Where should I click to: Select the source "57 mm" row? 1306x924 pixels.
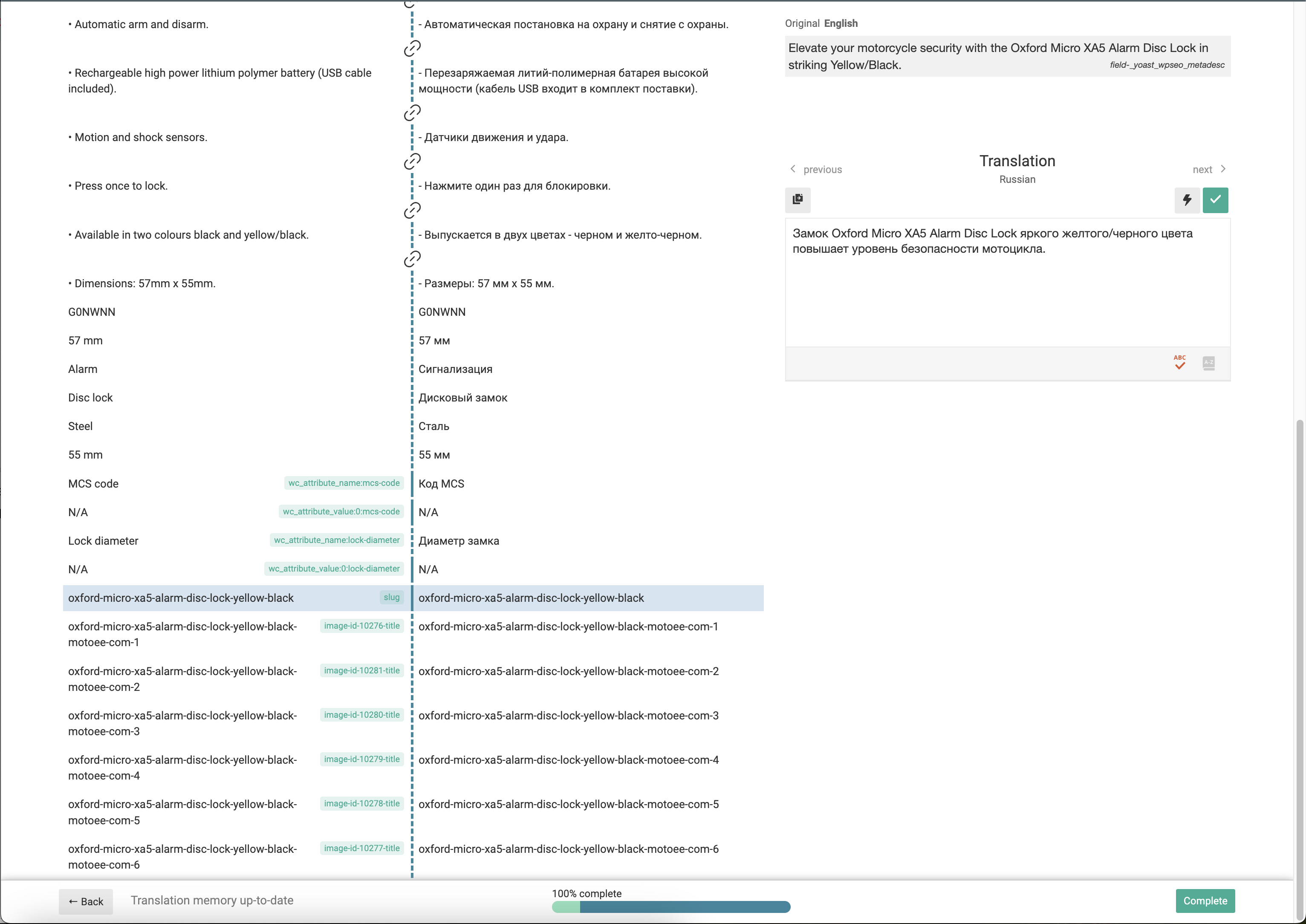[85, 340]
